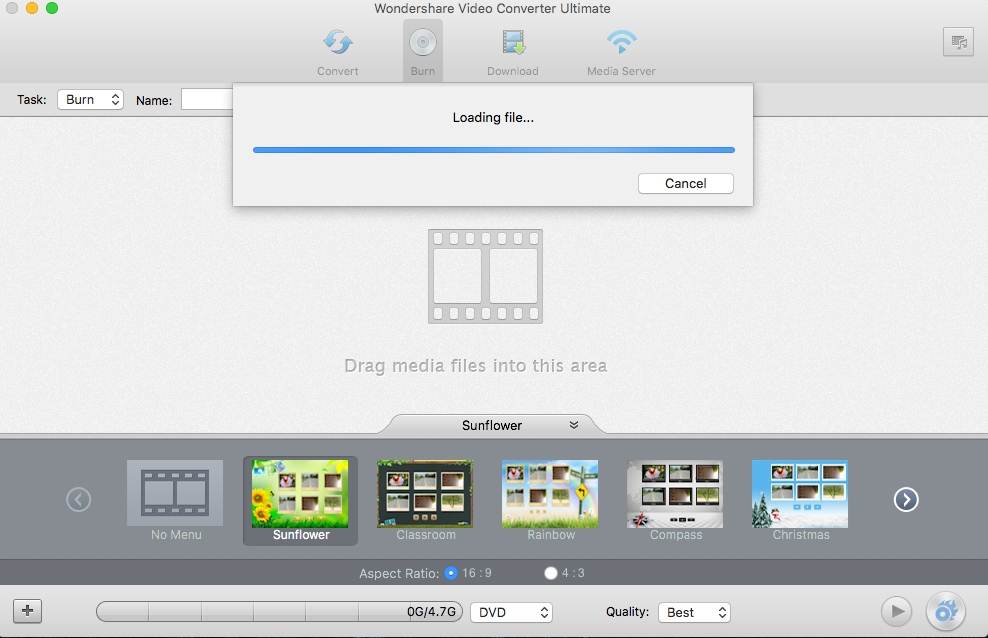Choose the Classroom menu template

click(425, 501)
